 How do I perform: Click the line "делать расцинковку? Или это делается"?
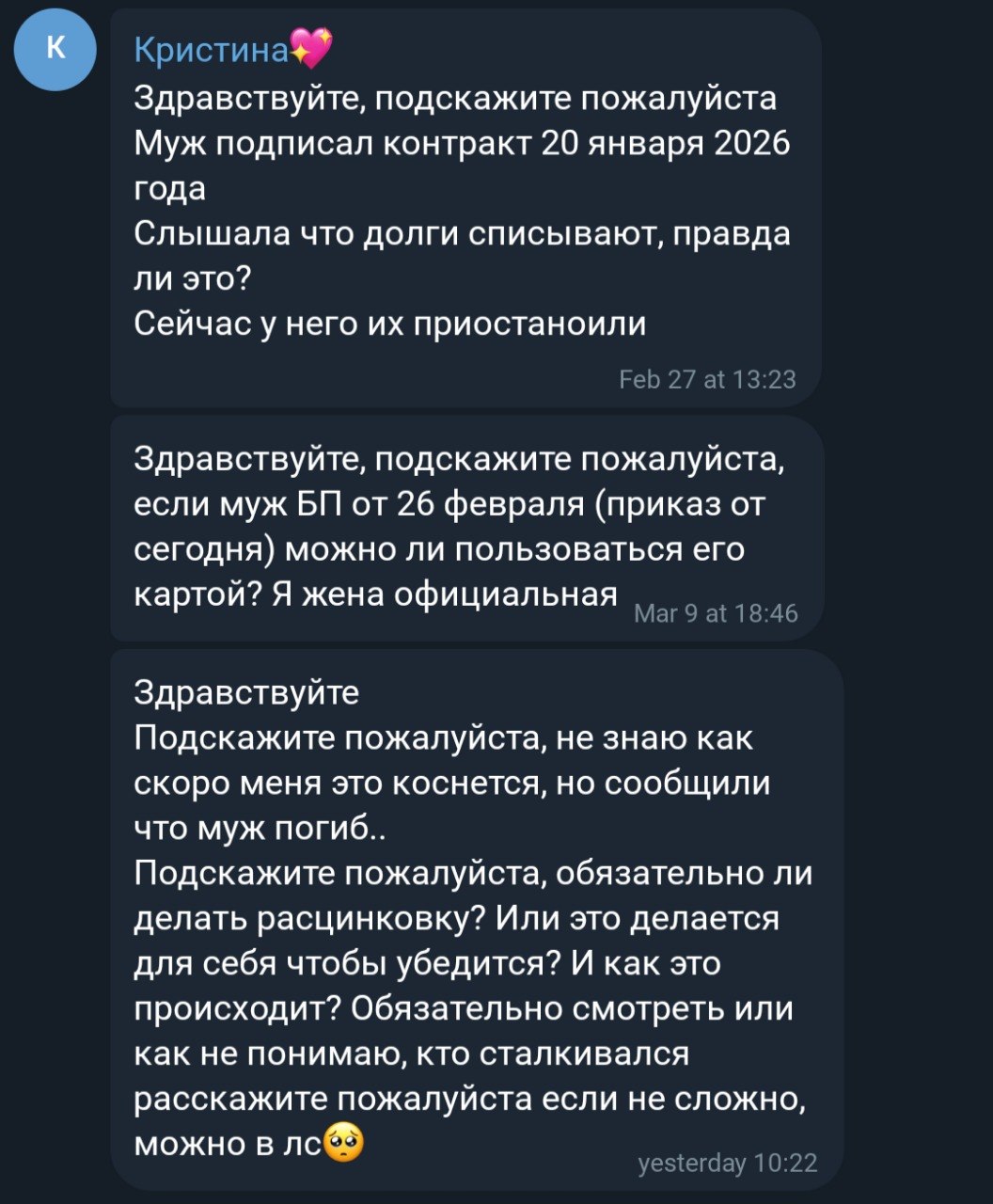point(456,918)
